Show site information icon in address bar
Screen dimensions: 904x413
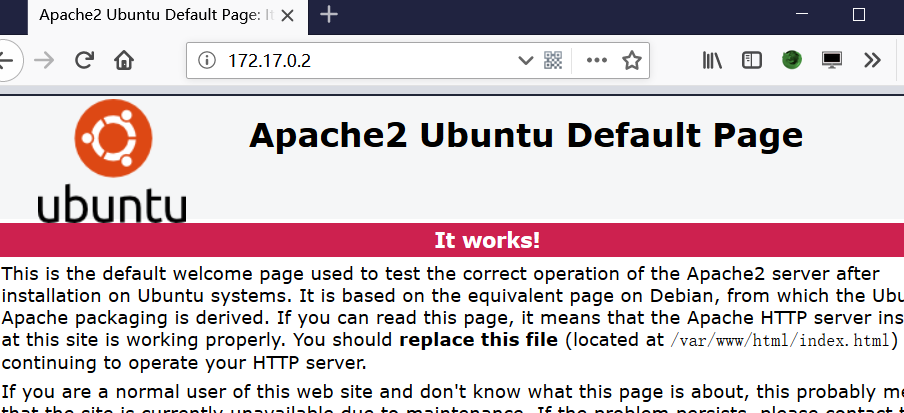tap(206, 60)
